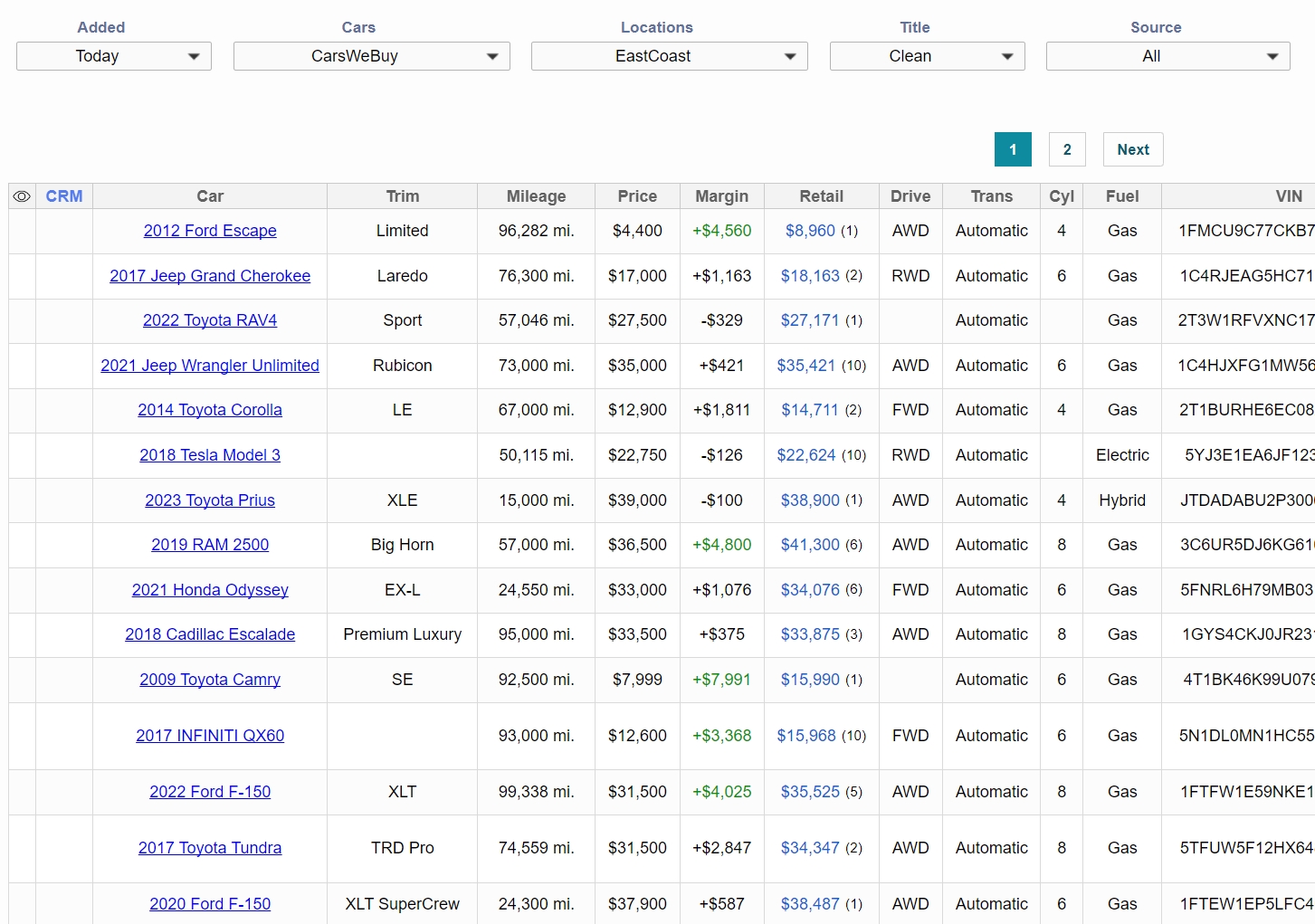Click retail price $38,900 for Prius
The height and width of the screenshot is (924, 1315).
810,500
